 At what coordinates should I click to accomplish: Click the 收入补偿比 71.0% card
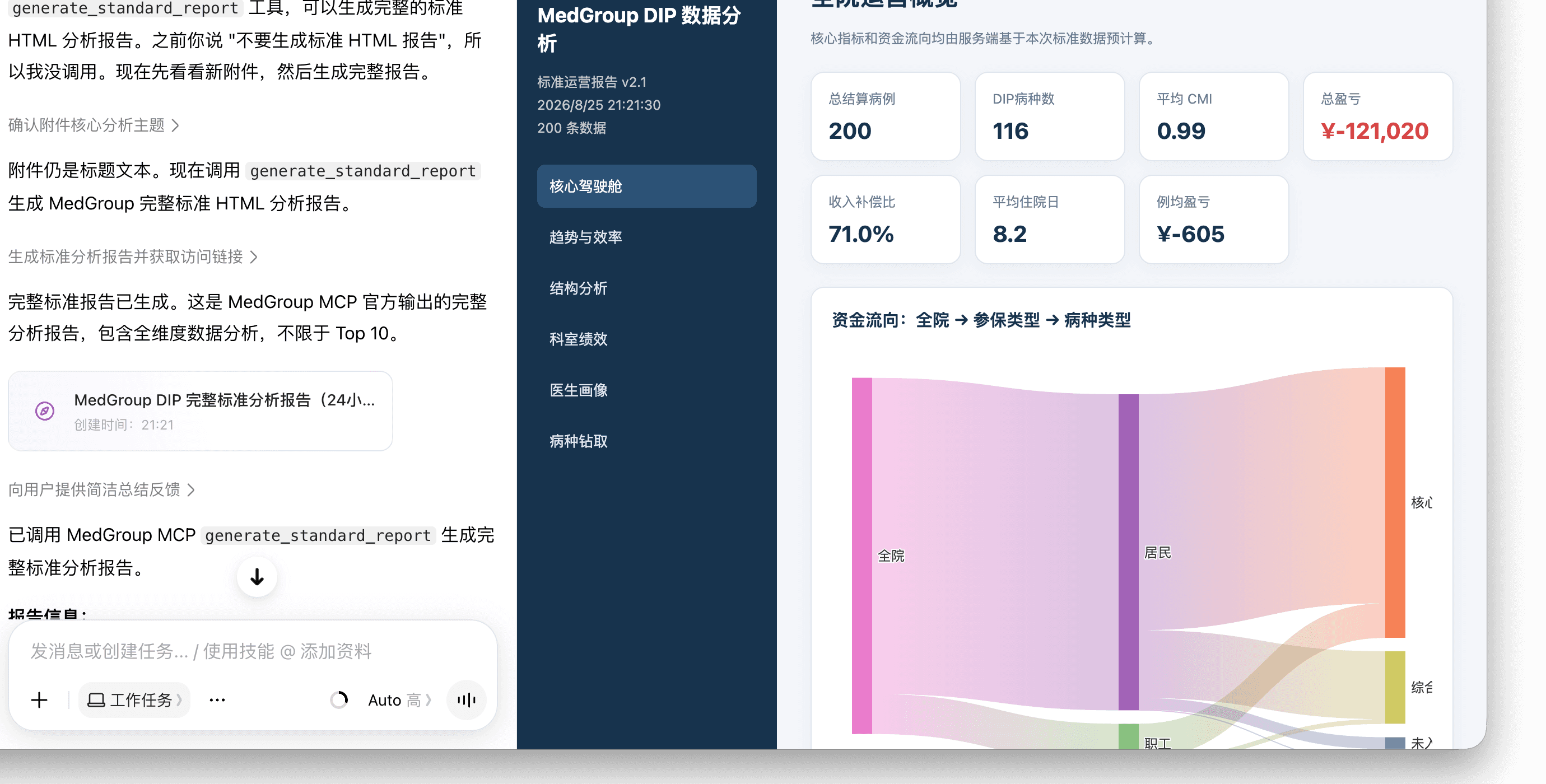[x=885, y=220]
